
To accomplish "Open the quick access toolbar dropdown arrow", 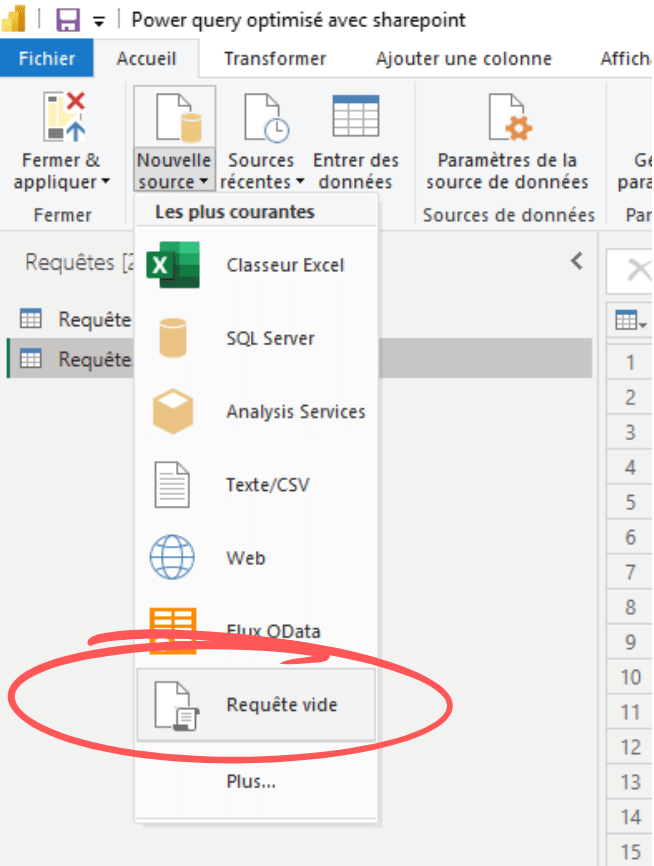I will [x=99, y=20].
